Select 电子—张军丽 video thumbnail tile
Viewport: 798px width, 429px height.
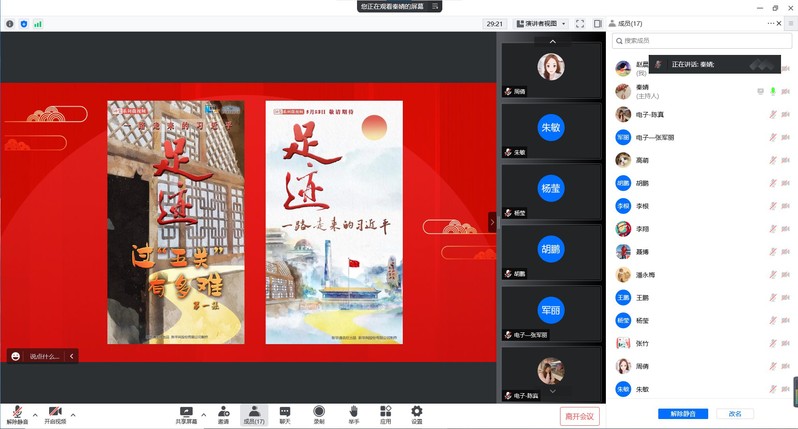click(x=551, y=313)
